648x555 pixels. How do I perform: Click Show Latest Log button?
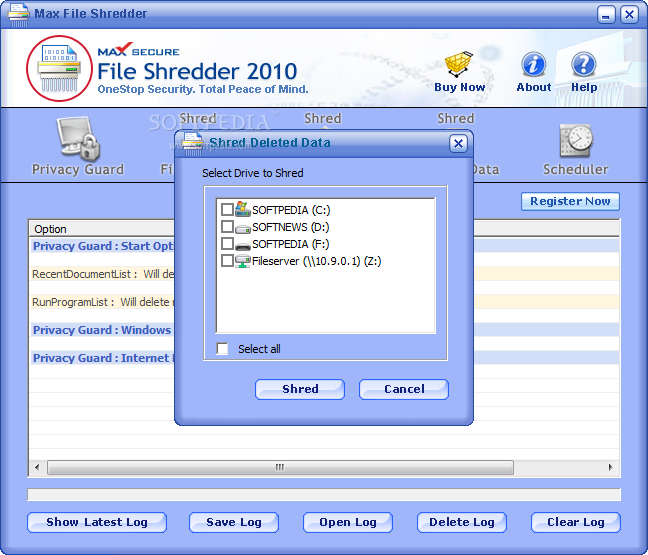[97, 522]
